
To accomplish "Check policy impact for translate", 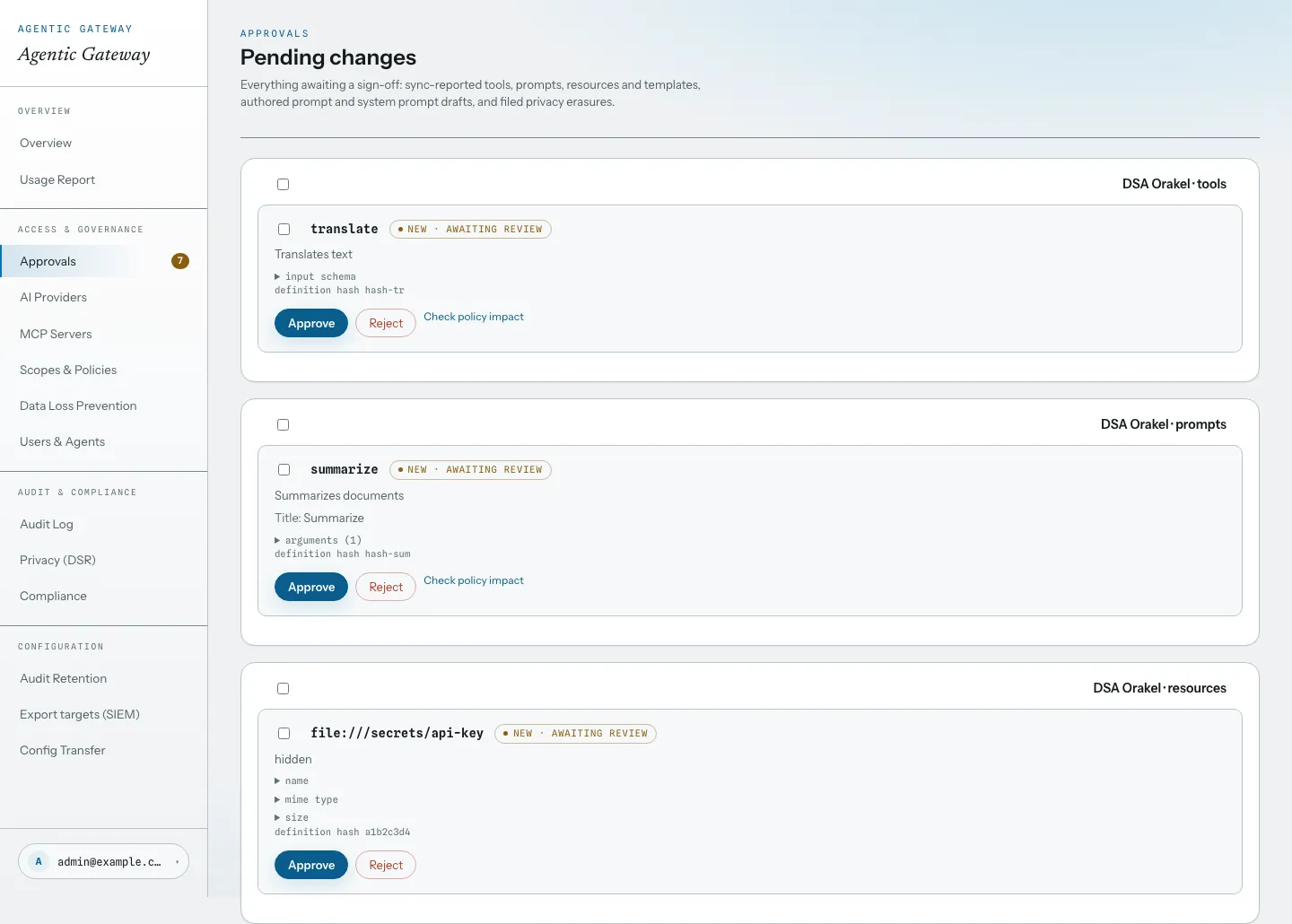I will pyautogui.click(x=474, y=317).
